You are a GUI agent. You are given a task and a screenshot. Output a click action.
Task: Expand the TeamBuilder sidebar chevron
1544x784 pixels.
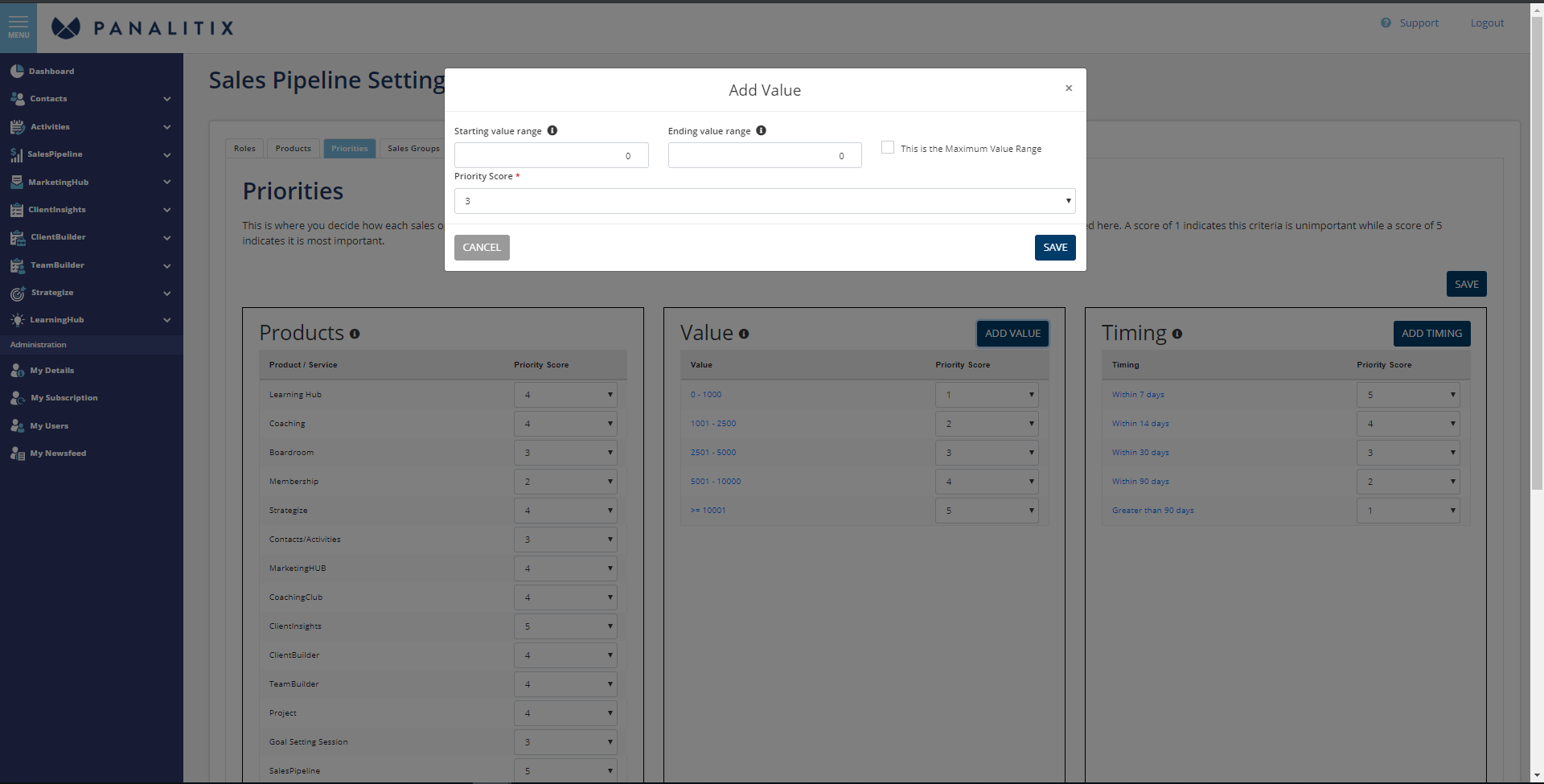coord(167,265)
